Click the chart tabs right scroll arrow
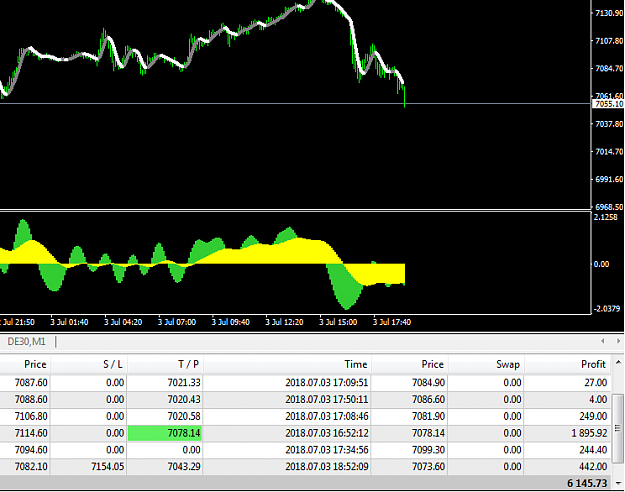The width and height of the screenshot is (625, 492). 618,341
